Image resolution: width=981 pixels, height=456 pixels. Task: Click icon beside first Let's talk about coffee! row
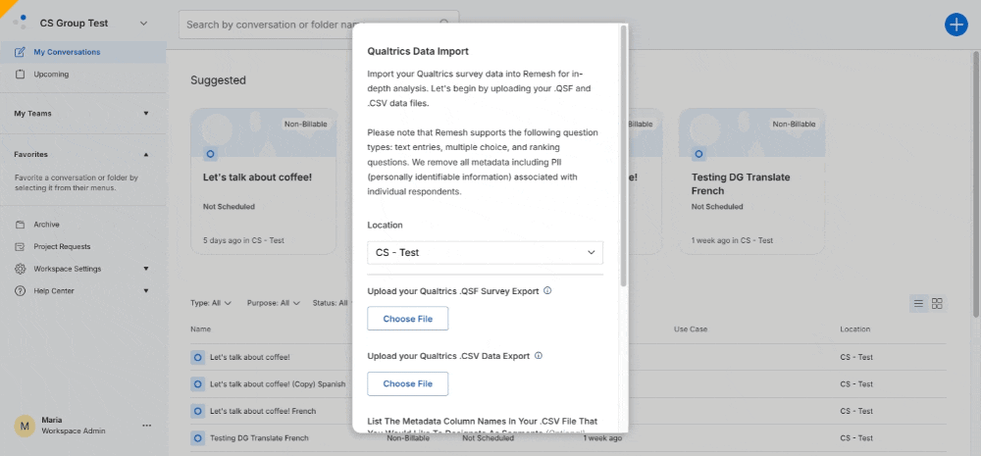coord(198,357)
